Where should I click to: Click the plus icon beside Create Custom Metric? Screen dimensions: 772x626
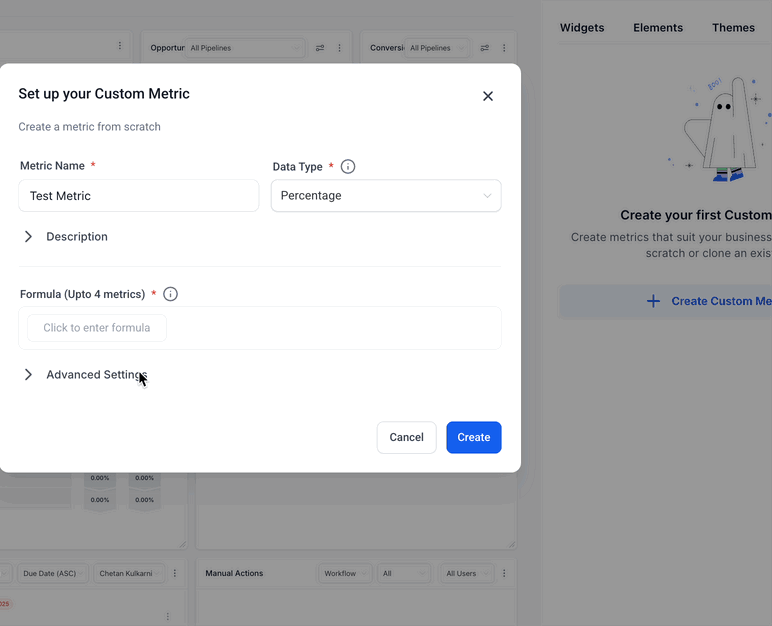[653, 301]
